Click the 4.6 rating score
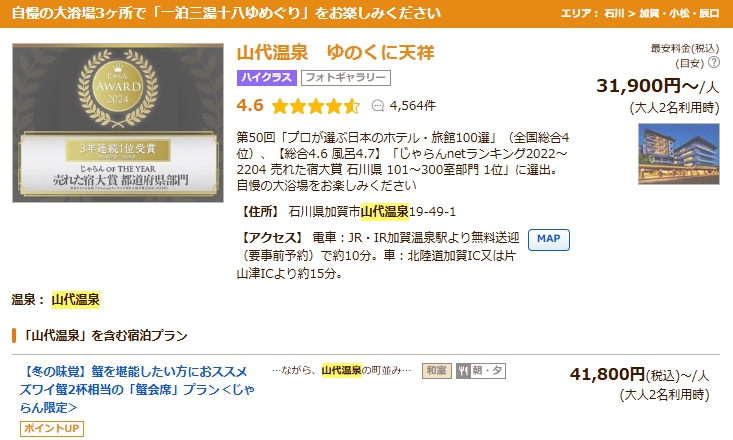The height and width of the screenshot is (440, 733). [x=250, y=105]
